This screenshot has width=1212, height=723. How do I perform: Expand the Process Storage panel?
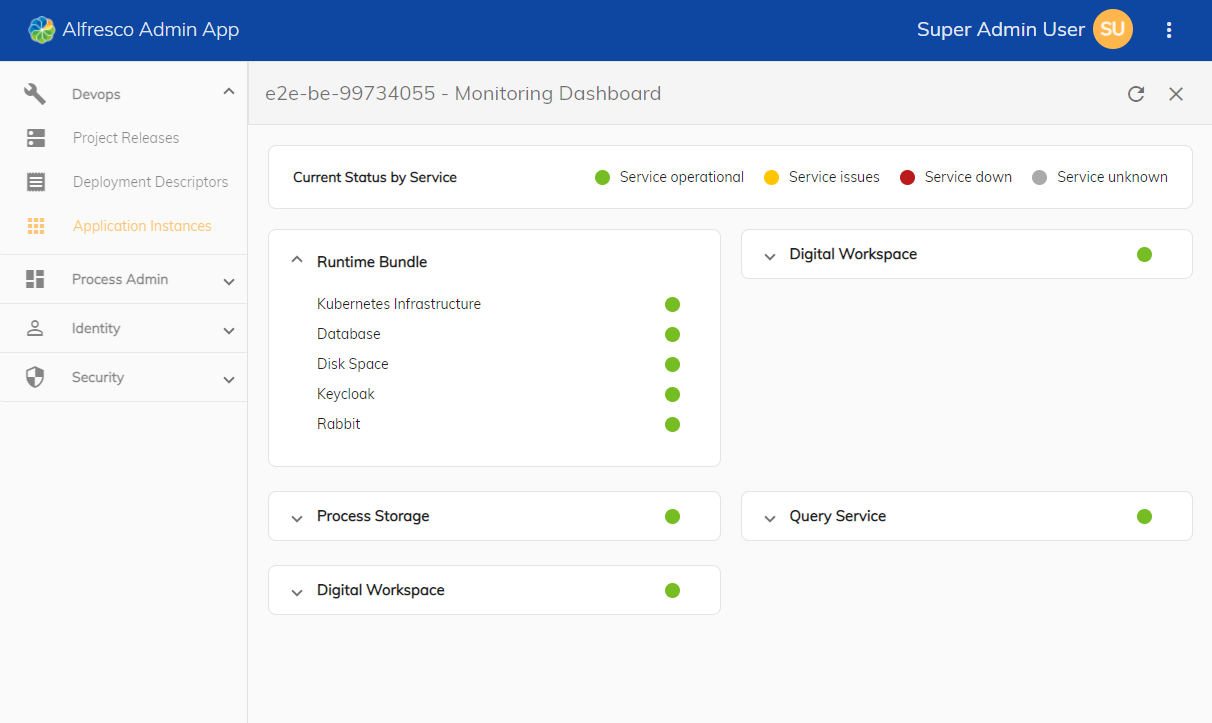coord(296,517)
